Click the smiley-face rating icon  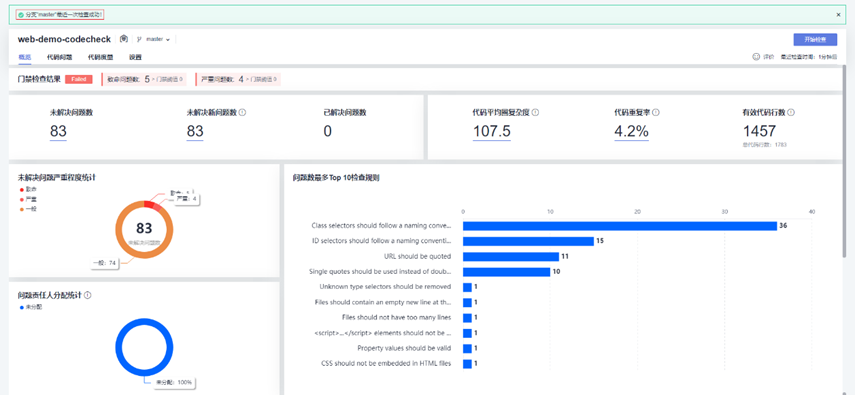pos(756,56)
